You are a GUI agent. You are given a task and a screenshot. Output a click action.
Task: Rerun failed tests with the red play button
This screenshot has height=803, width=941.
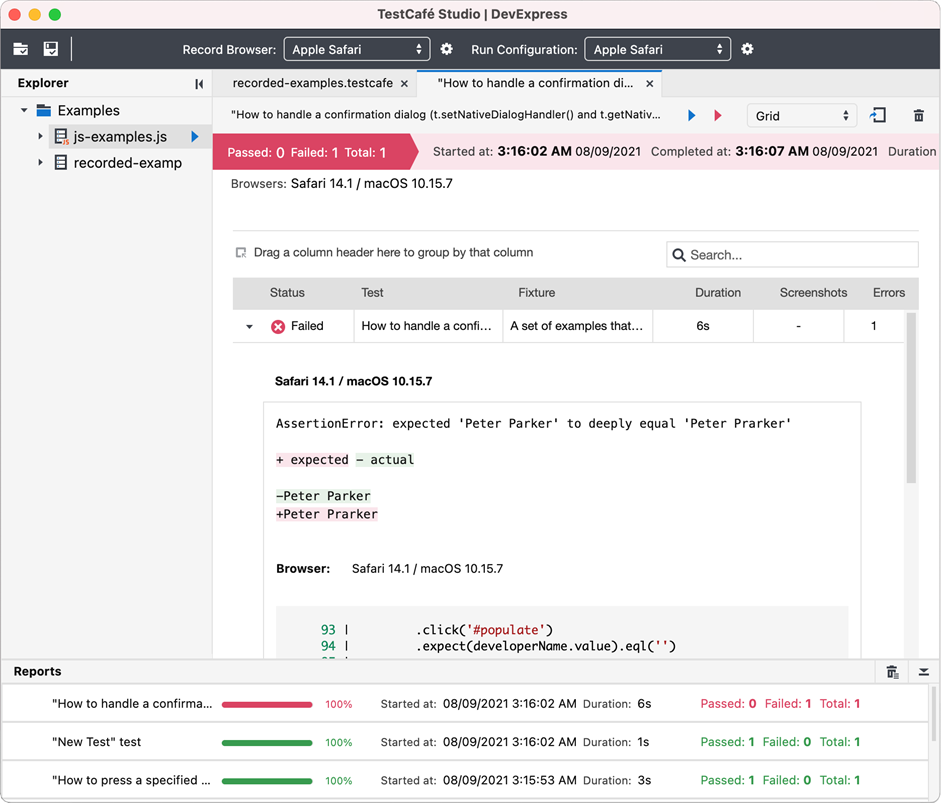point(718,115)
